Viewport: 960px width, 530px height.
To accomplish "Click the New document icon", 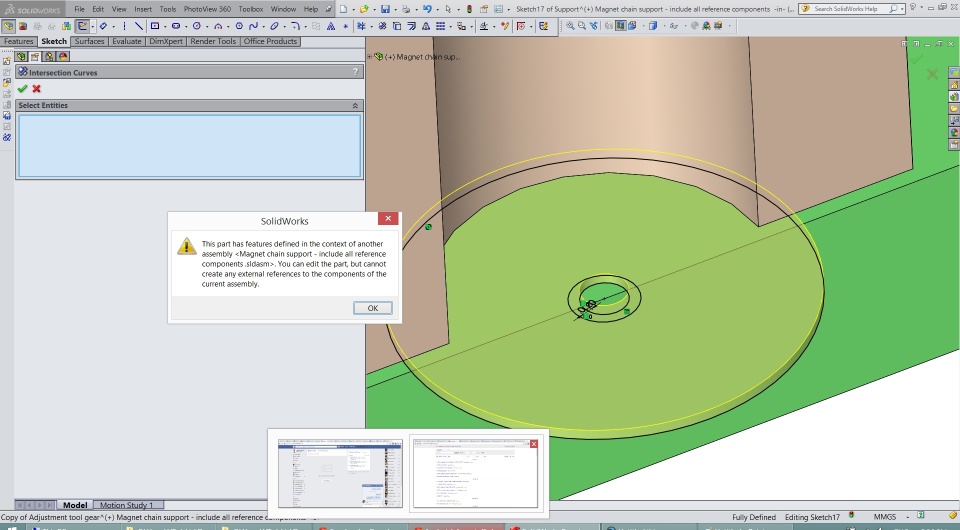I will pos(343,9).
